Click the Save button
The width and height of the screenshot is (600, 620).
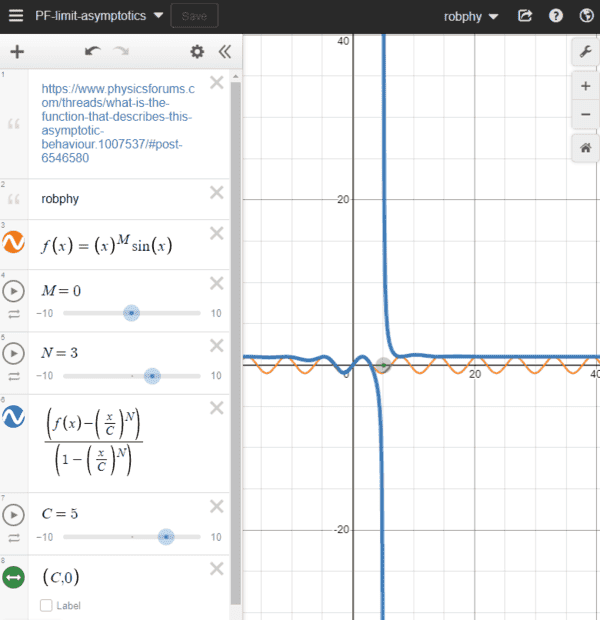194,16
